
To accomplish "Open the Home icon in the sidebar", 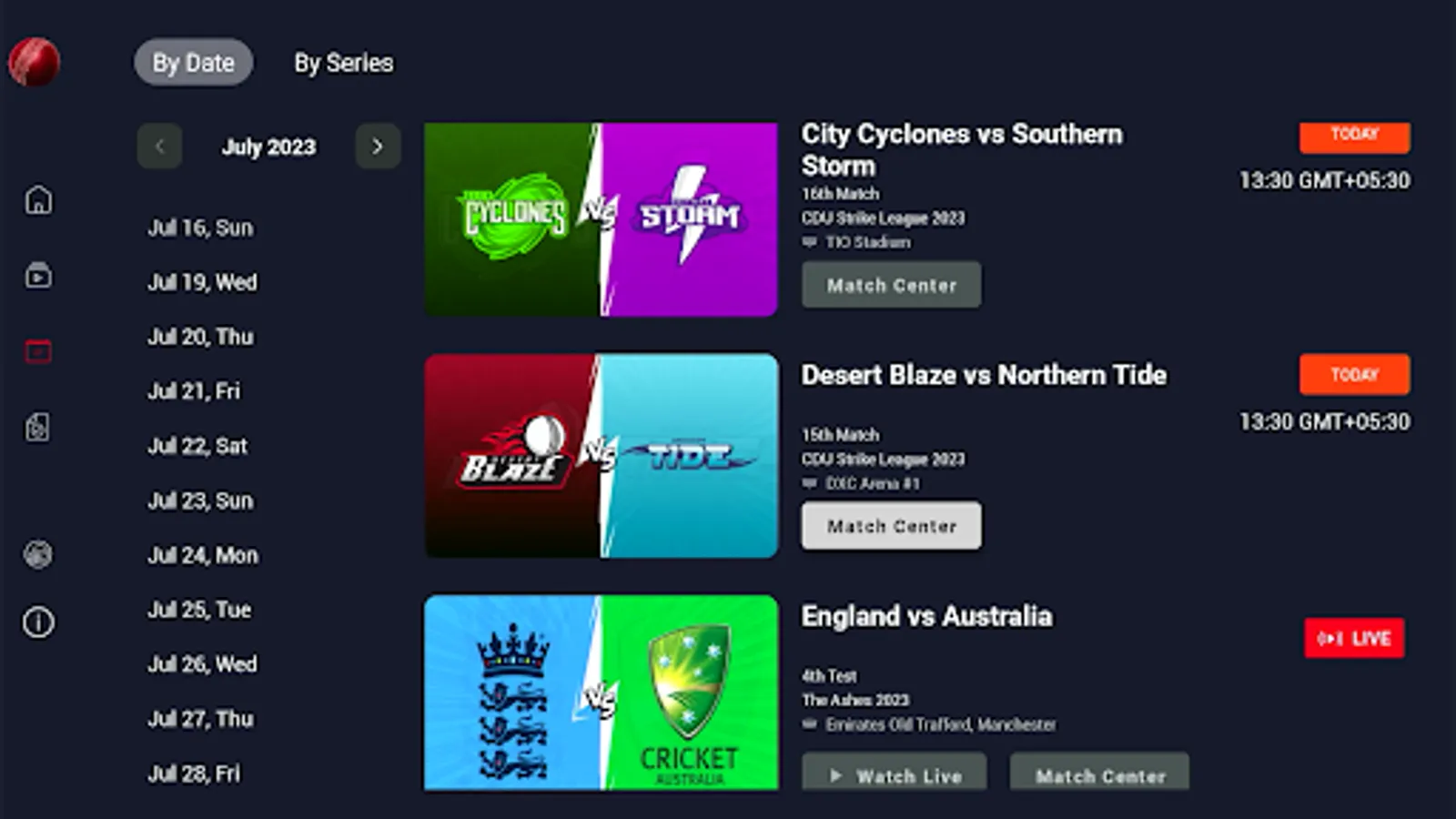I will (38, 199).
